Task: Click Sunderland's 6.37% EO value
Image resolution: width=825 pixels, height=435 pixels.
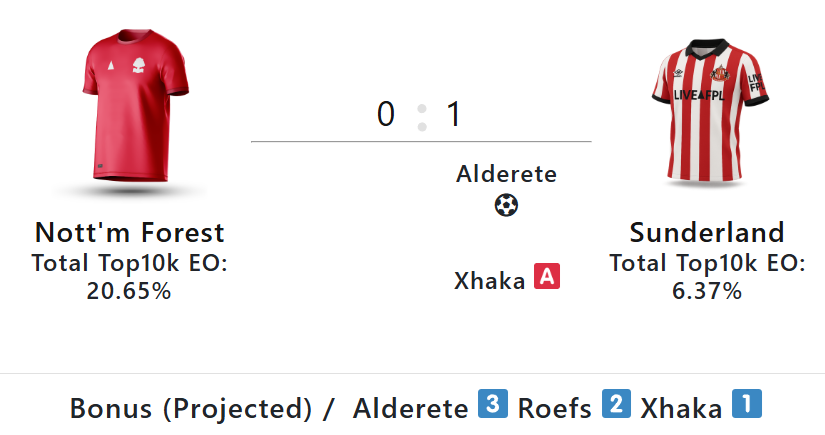Action: pyautogui.click(x=707, y=291)
